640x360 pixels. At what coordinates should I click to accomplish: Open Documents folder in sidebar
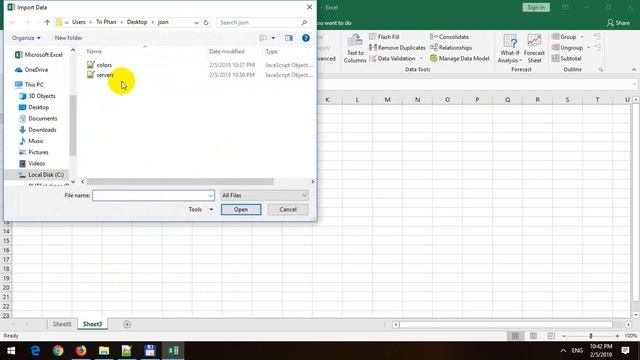coord(38,118)
